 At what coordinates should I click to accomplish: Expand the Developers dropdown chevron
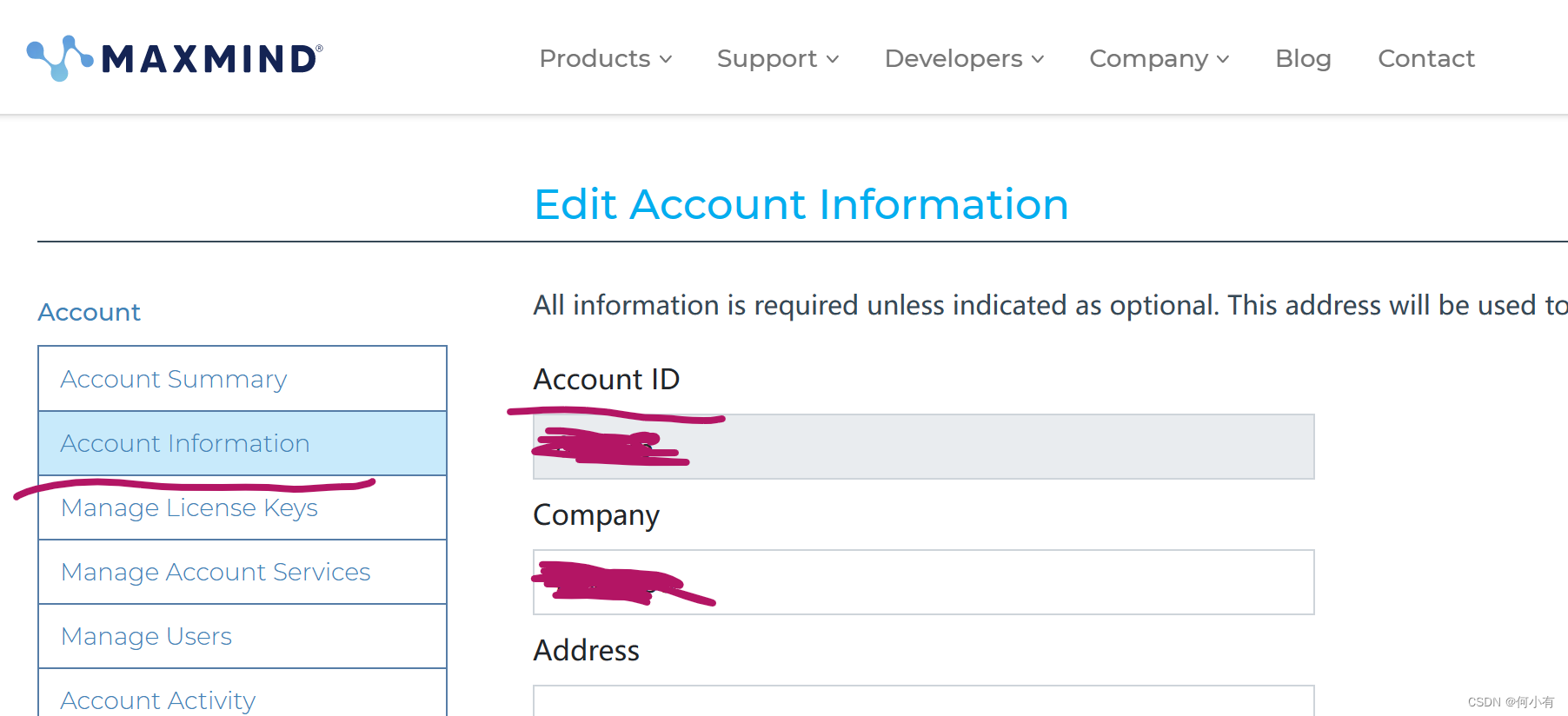[1038, 59]
